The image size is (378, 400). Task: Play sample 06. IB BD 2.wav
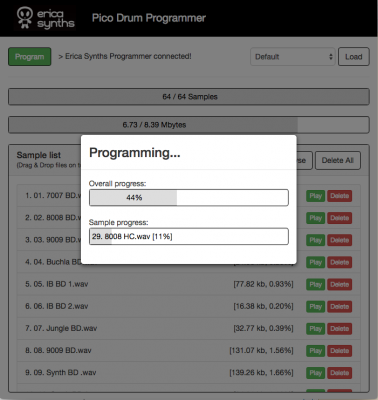(x=315, y=306)
